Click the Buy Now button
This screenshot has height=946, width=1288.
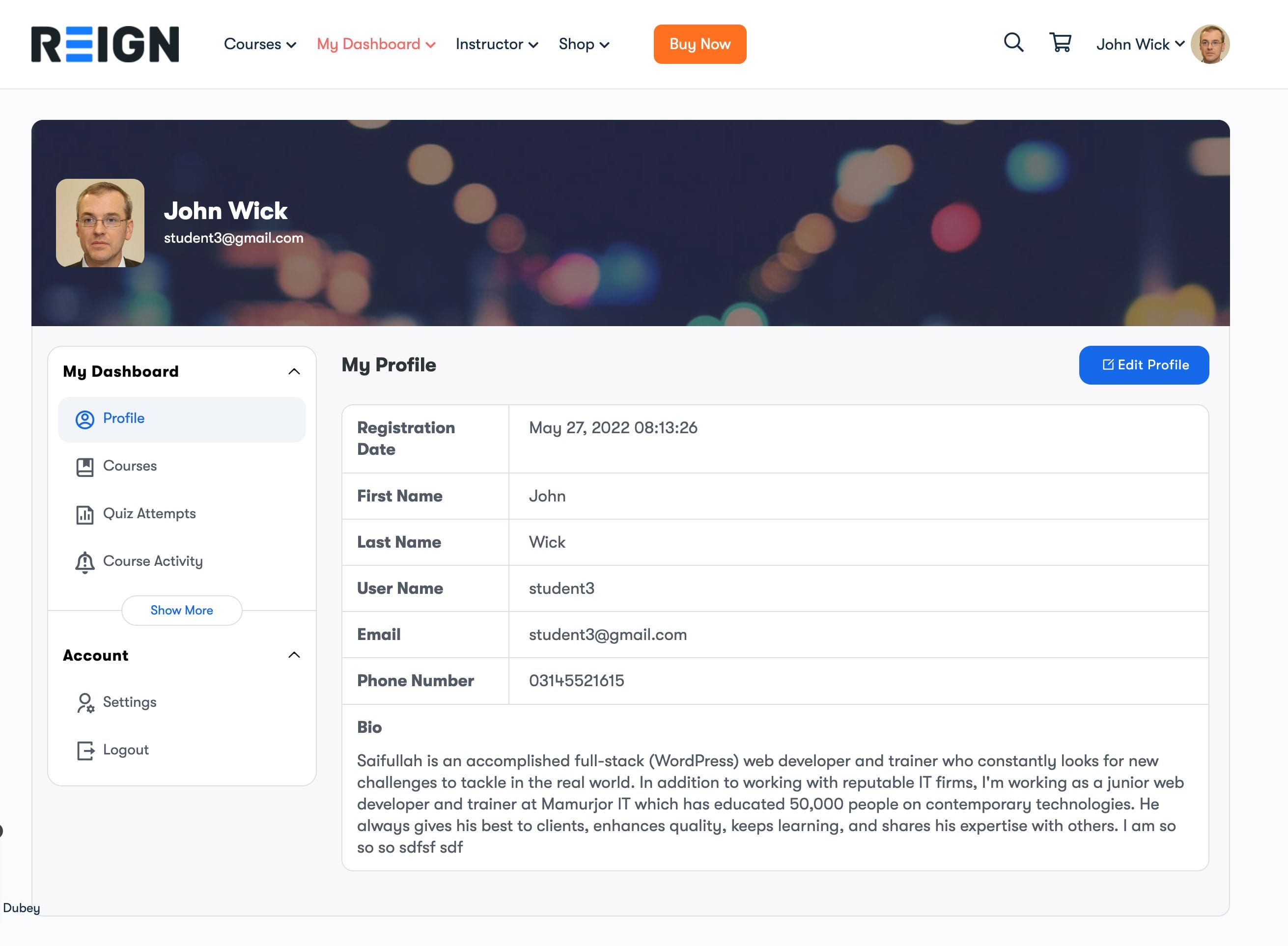pyautogui.click(x=700, y=44)
